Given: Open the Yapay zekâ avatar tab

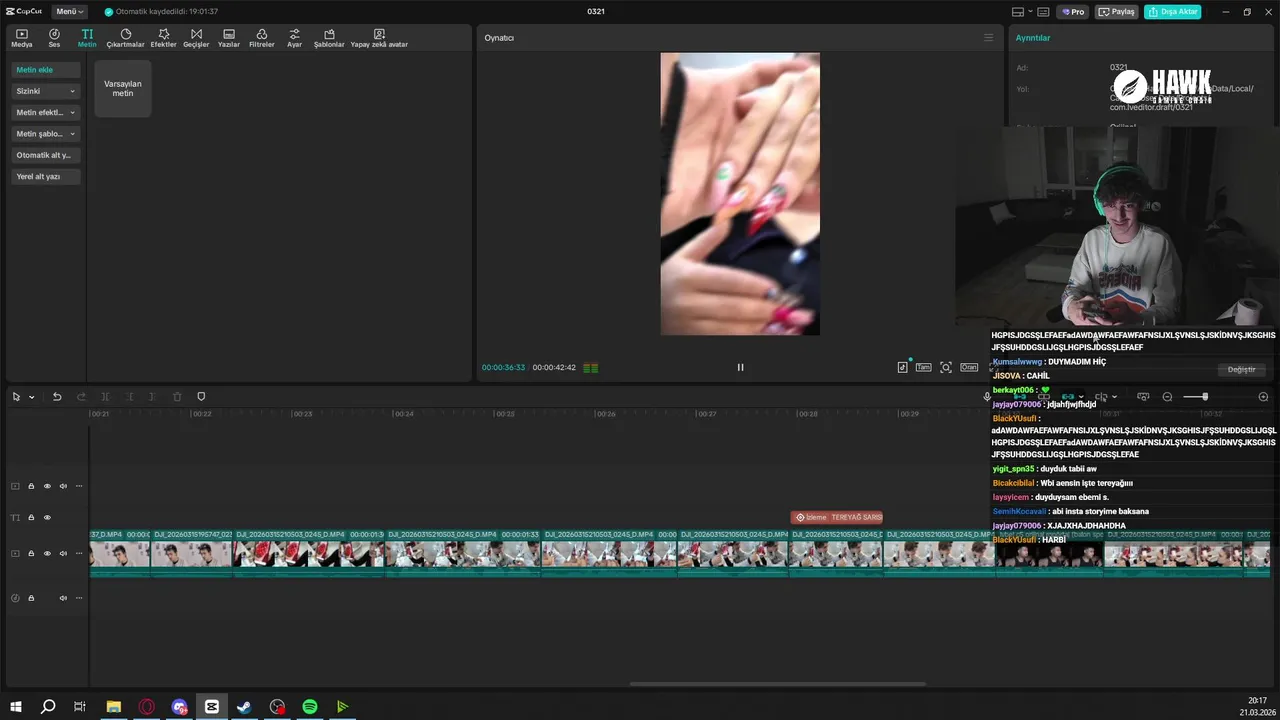Looking at the screenshot, I should tap(379, 38).
